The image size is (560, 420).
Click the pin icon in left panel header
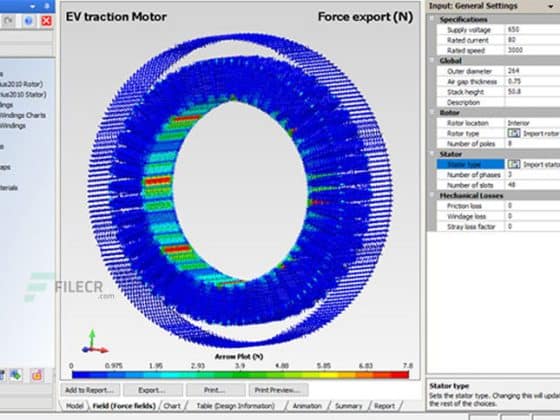click(x=47, y=6)
